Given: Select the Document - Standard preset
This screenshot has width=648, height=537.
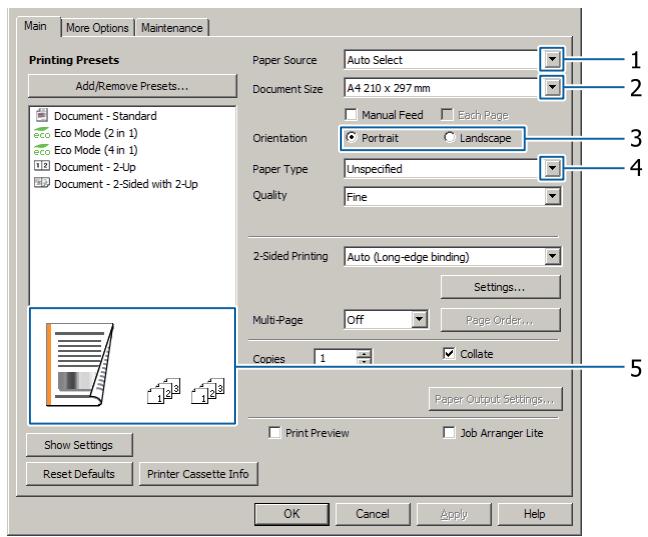Looking at the screenshot, I should point(105,116).
